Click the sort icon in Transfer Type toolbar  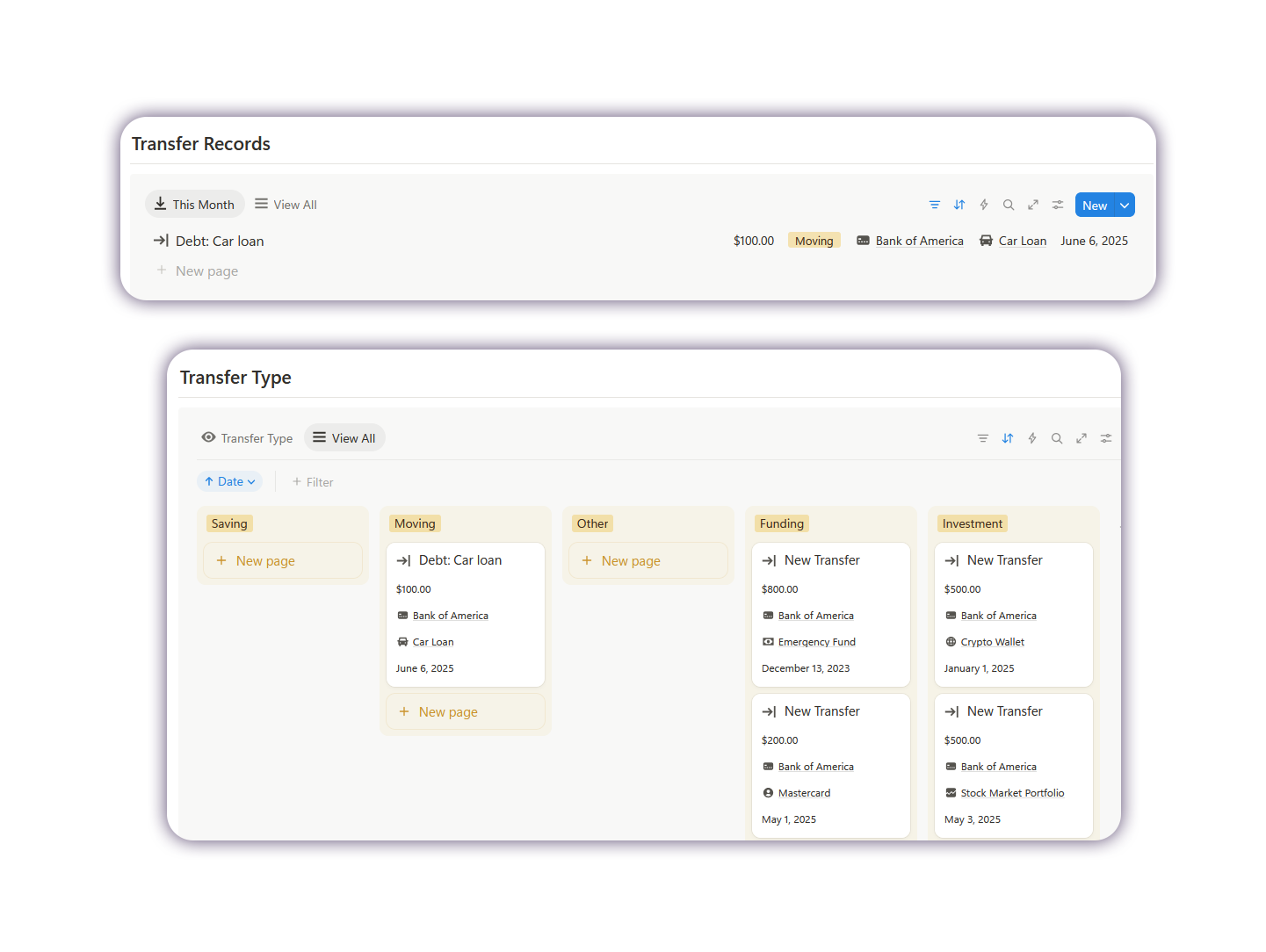point(1008,438)
